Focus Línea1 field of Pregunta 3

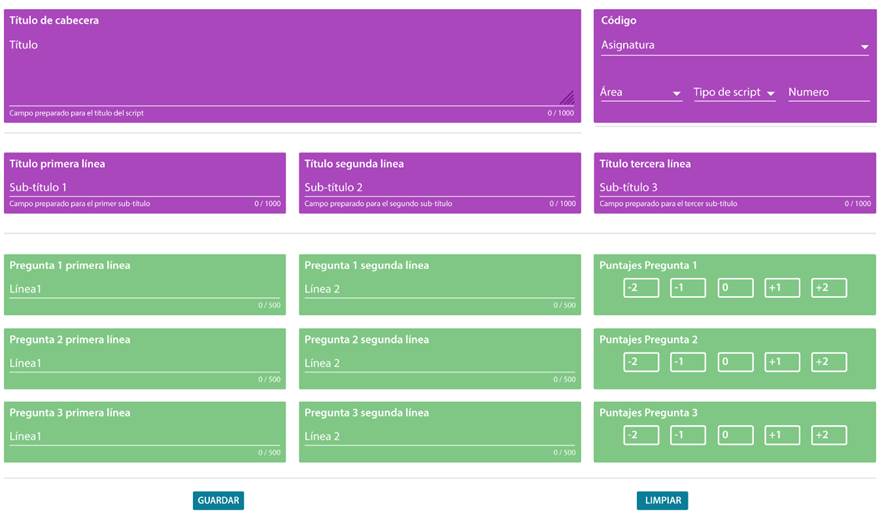click(144, 436)
